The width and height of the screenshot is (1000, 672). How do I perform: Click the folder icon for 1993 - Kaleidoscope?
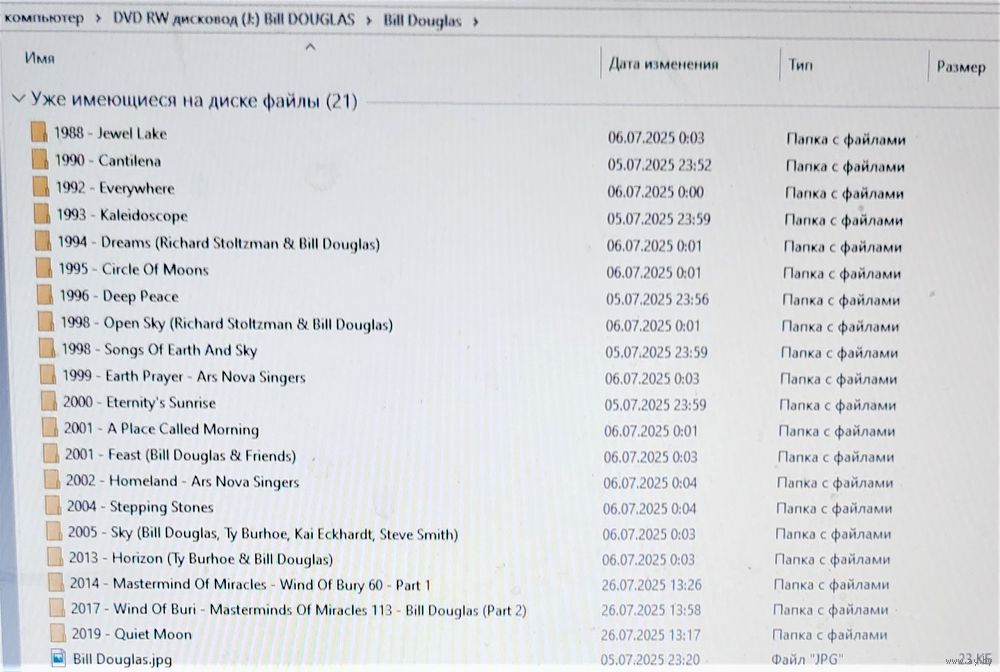(x=41, y=214)
